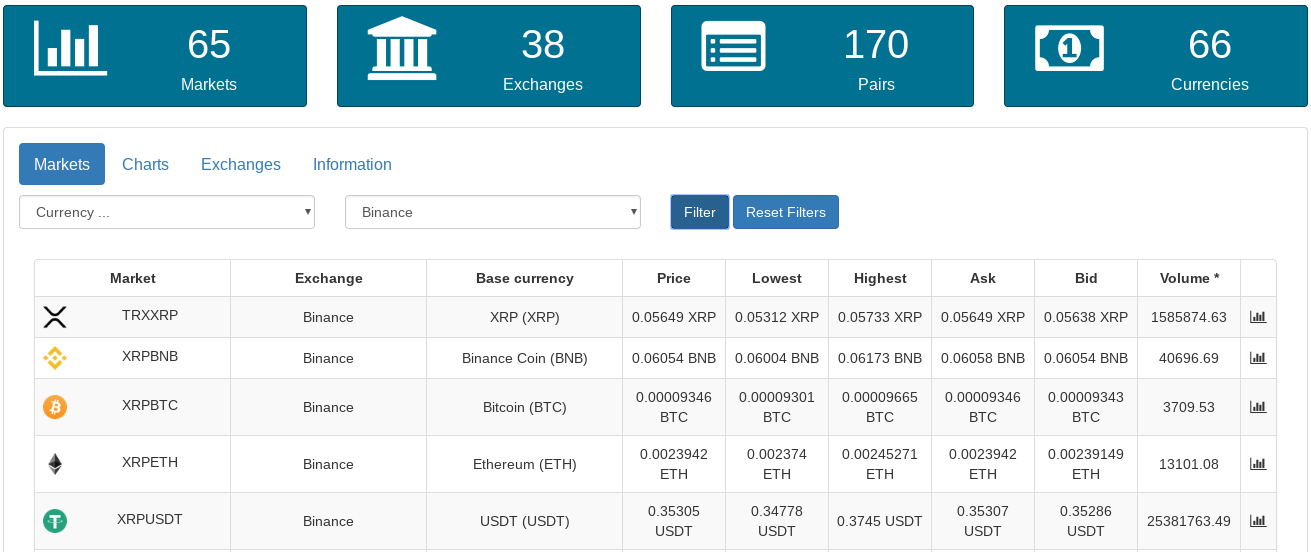
Task: Click the 65 Markets summary card
Action: (155, 56)
